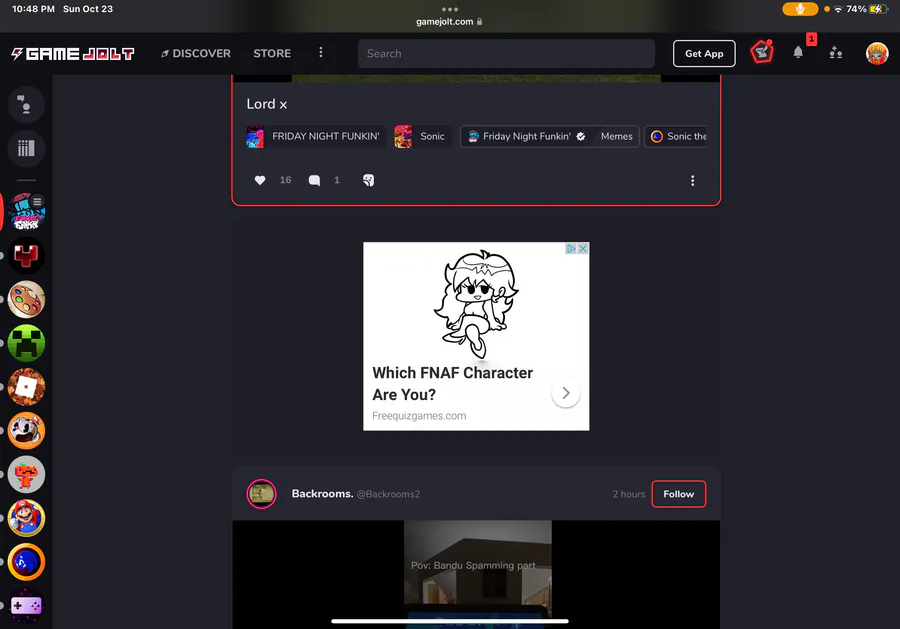Image resolution: width=900 pixels, height=629 pixels.
Task: Like the Lord x post
Action: pos(260,180)
